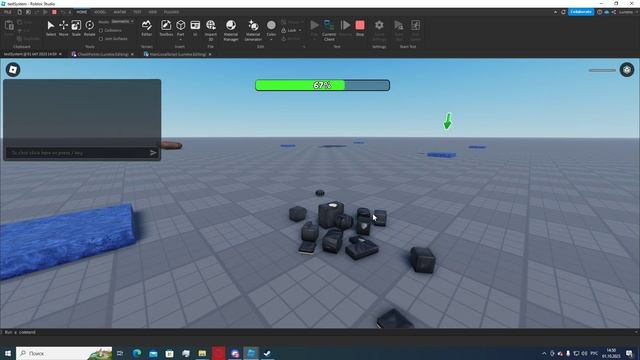This screenshot has height=360, width=640.
Task: Open Microsoft Edge from the taskbar
Action: (137, 353)
